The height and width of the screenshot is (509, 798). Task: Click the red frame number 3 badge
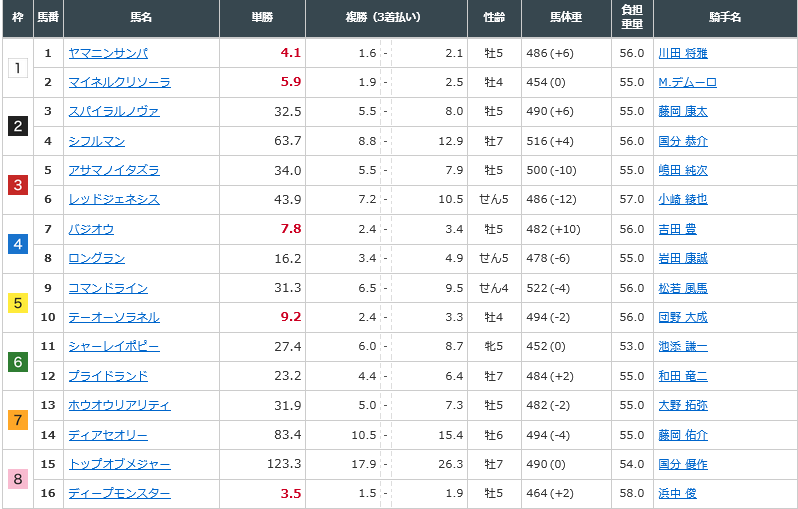[x=18, y=185]
